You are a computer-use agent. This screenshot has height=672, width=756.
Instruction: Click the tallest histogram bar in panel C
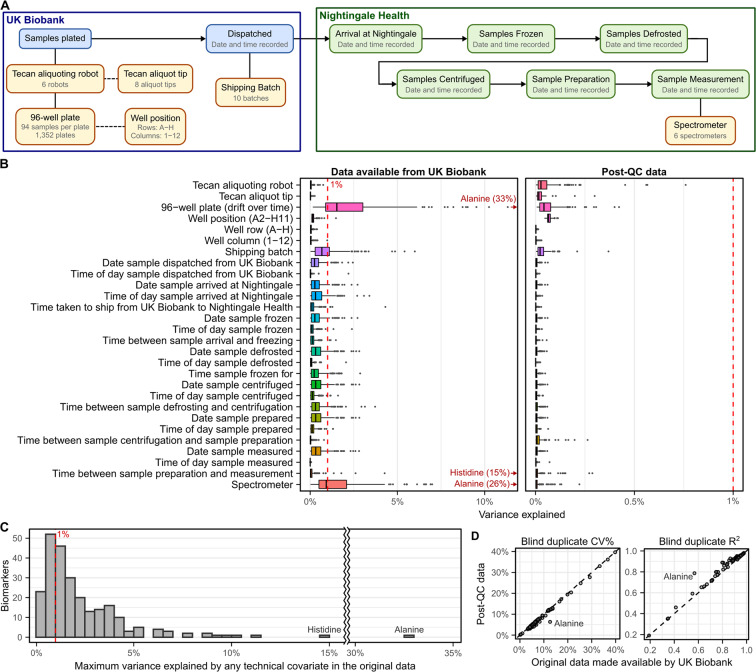point(50,585)
